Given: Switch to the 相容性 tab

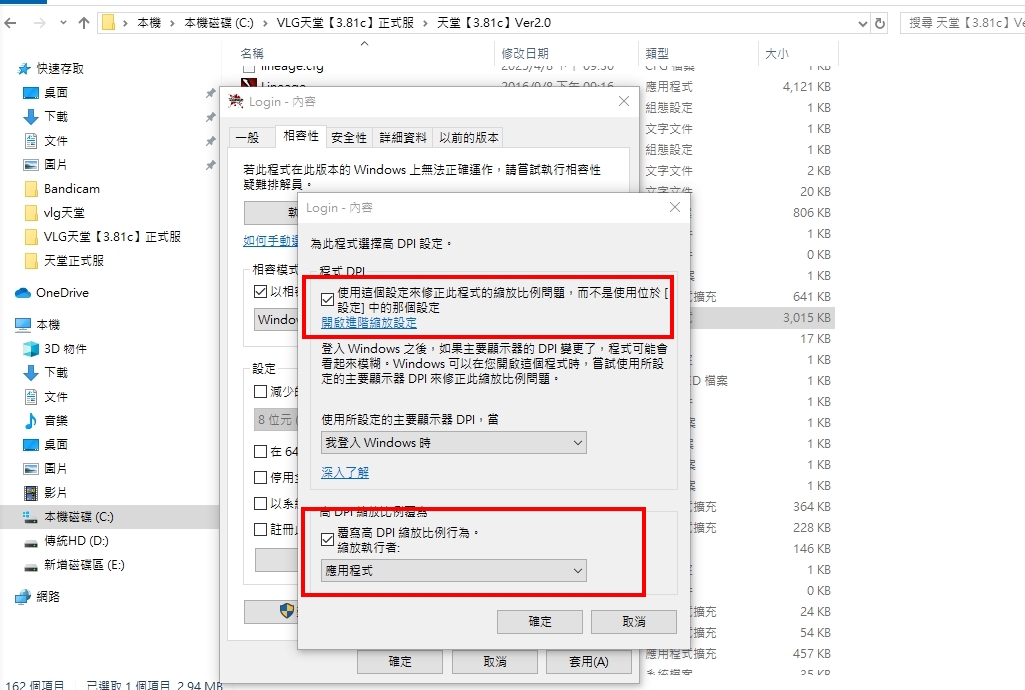Looking at the screenshot, I should 301,136.
